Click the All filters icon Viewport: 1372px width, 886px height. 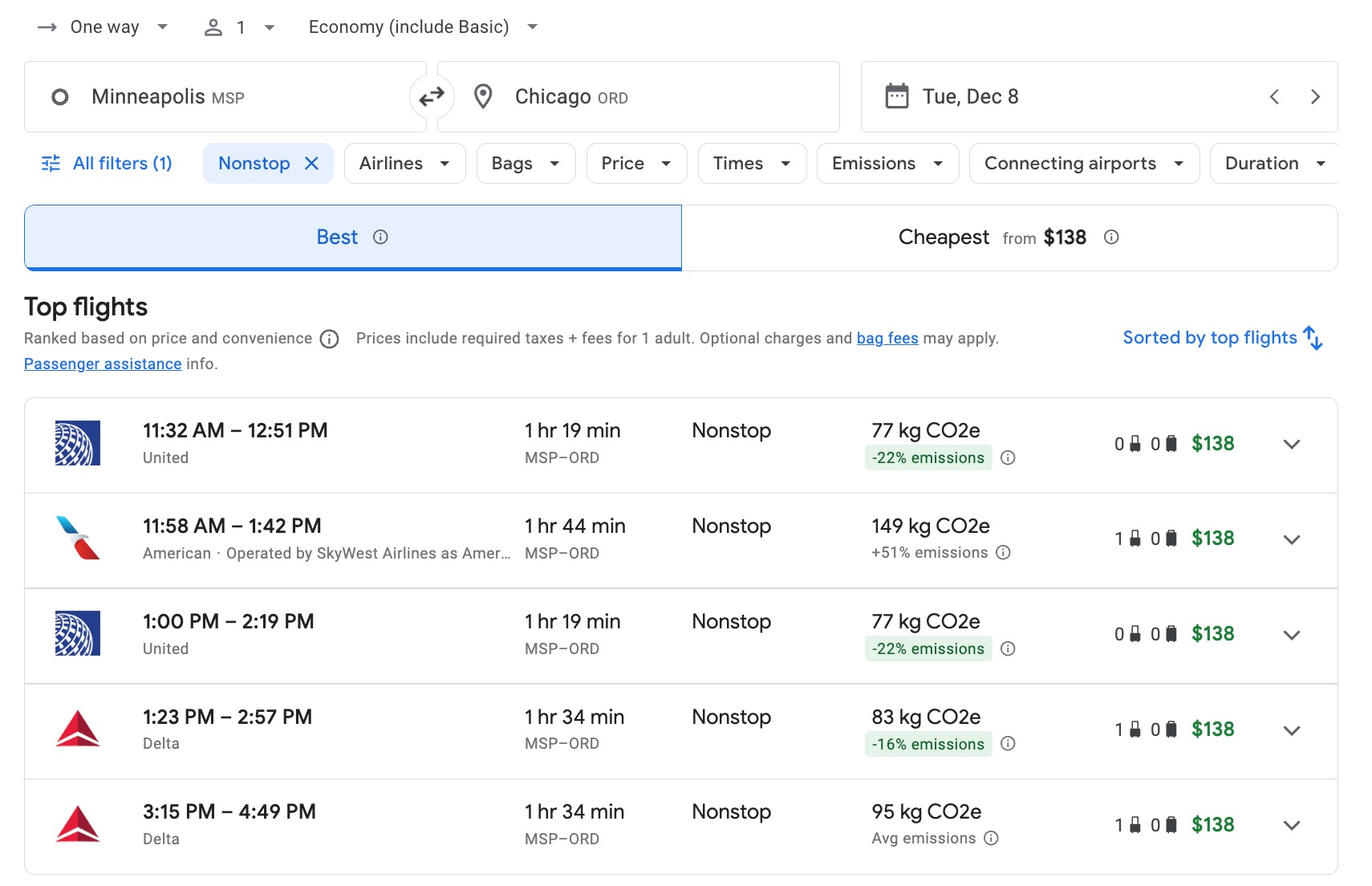50,163
